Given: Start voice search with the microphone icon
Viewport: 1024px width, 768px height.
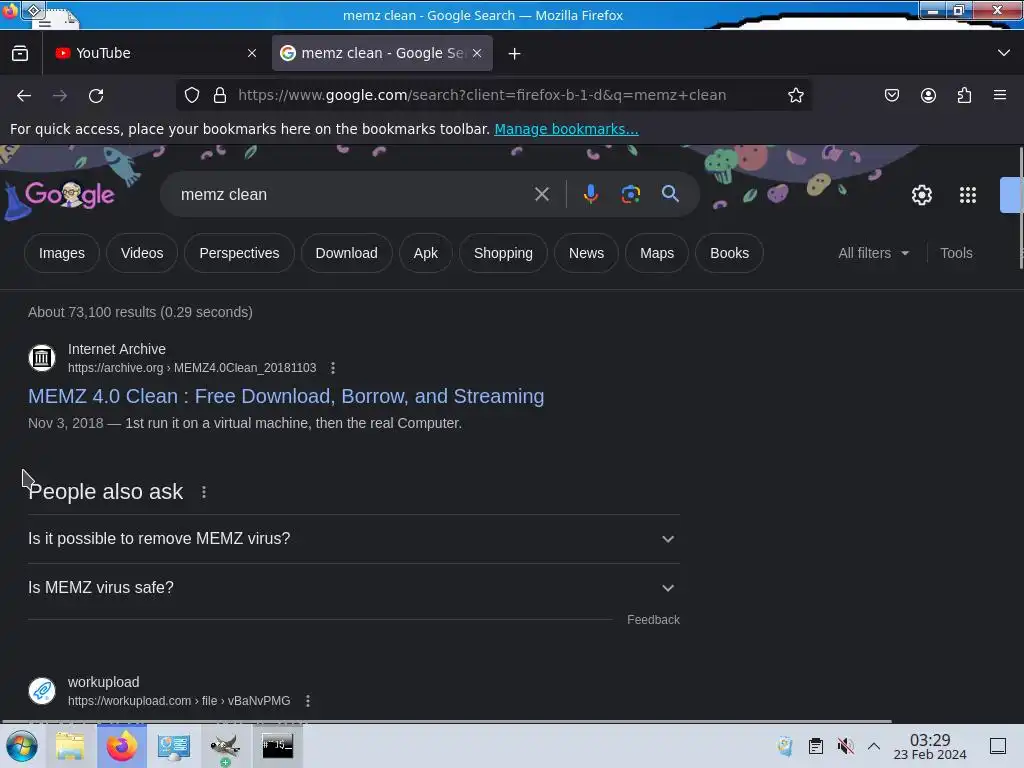Looking at the screenshot, I should (x=590, y=194).
